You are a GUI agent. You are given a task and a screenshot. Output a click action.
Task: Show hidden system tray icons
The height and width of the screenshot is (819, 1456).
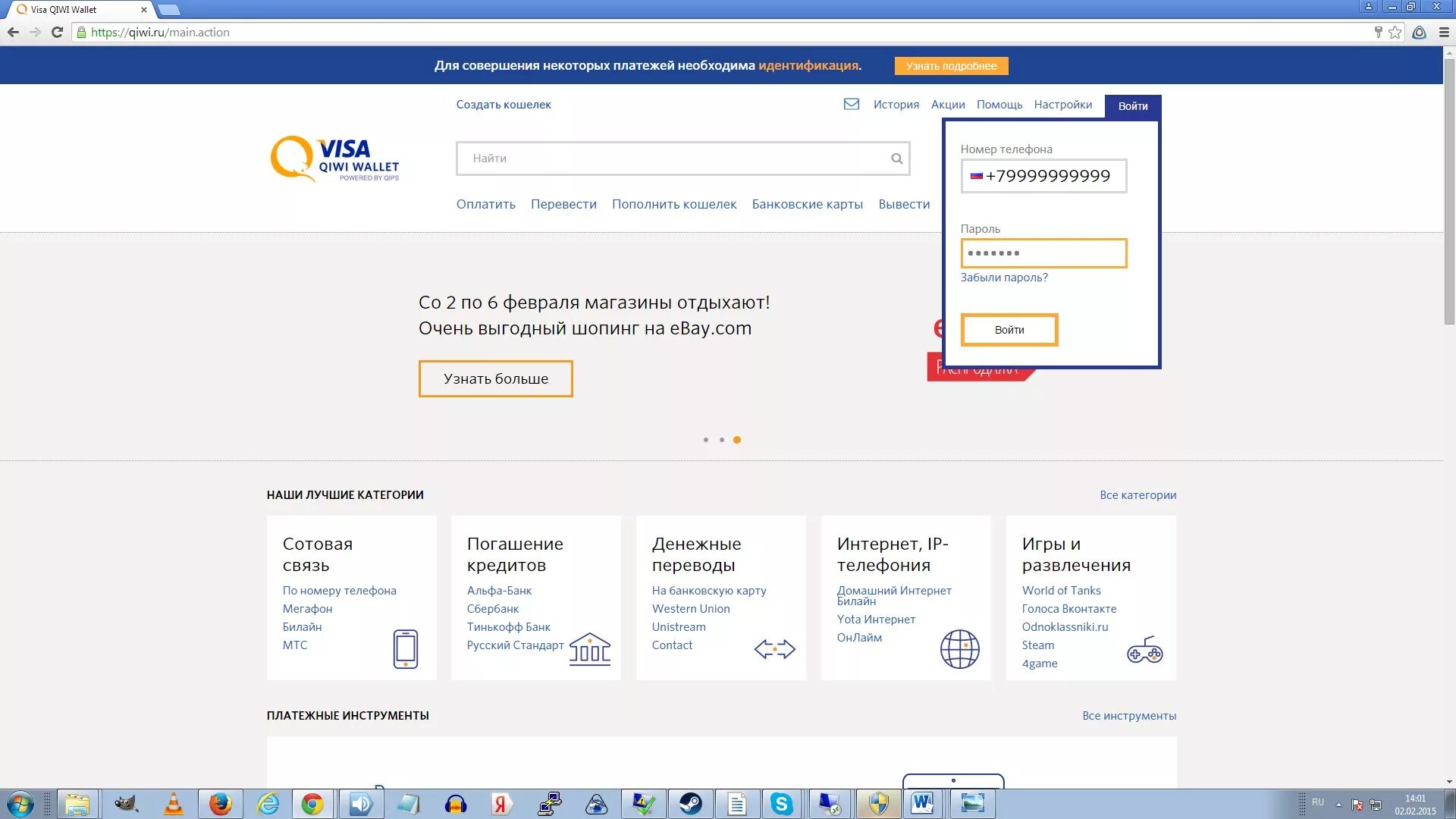1338,805
